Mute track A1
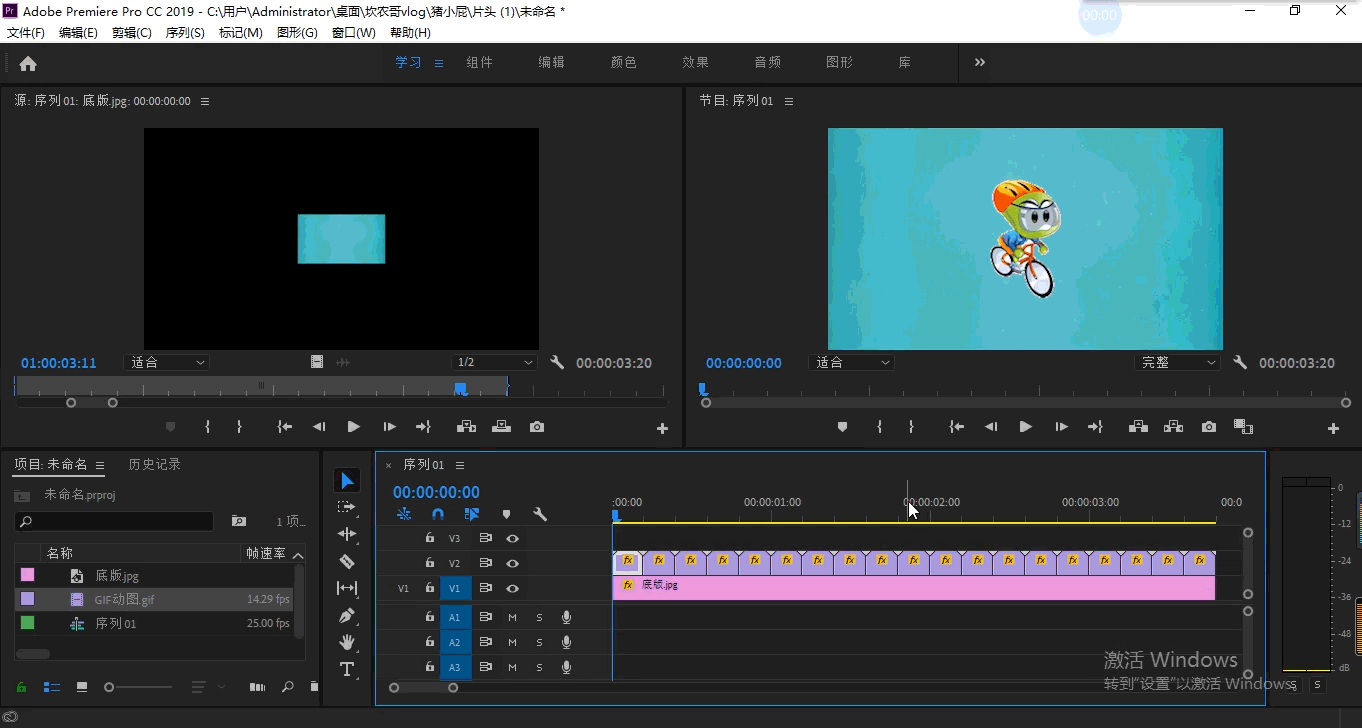The image size is (1362, 728). point(512,617)
